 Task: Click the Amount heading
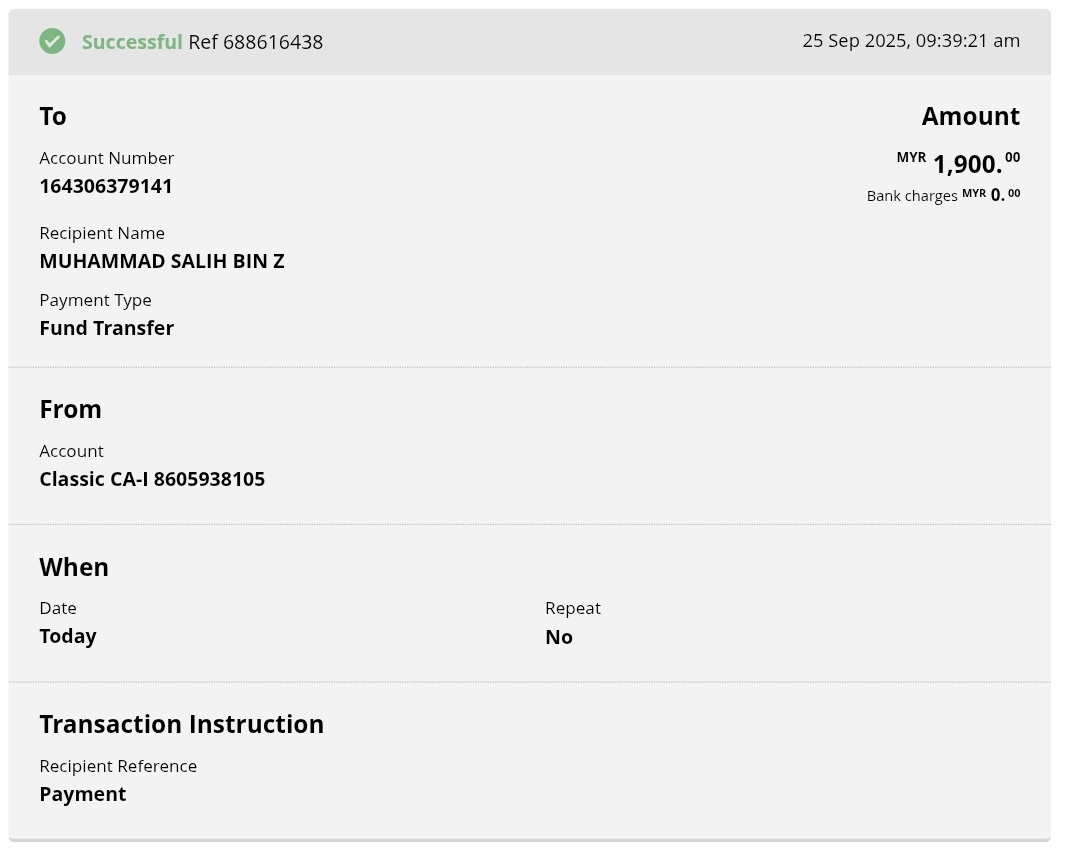click(970, 116)
